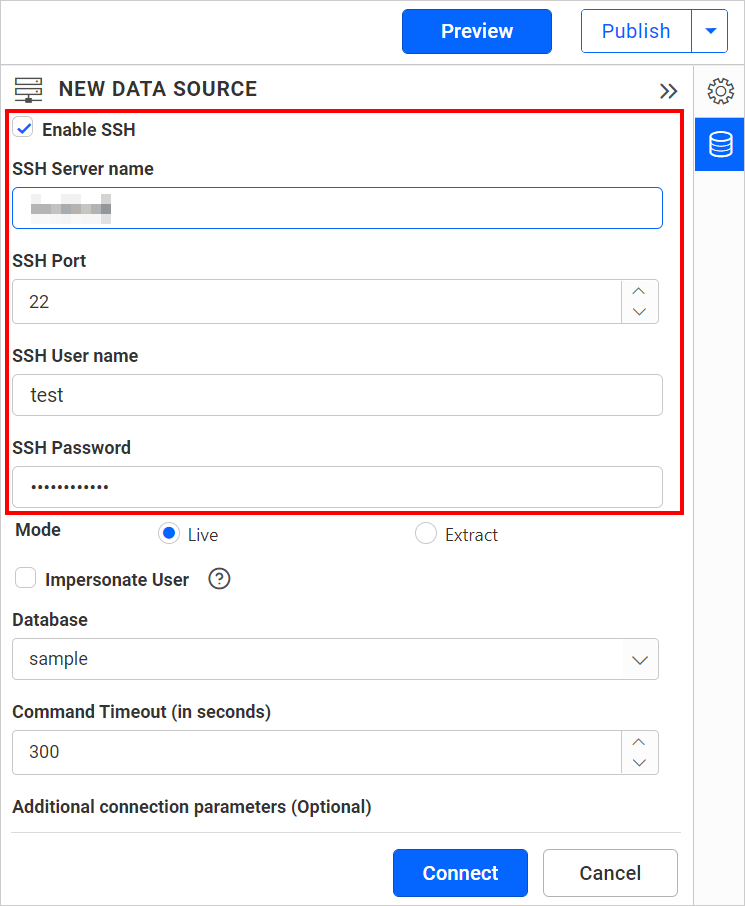This screenshot has width=745, height=906.
Task: Cancel the data source setup
Action: tap(610, 873)
